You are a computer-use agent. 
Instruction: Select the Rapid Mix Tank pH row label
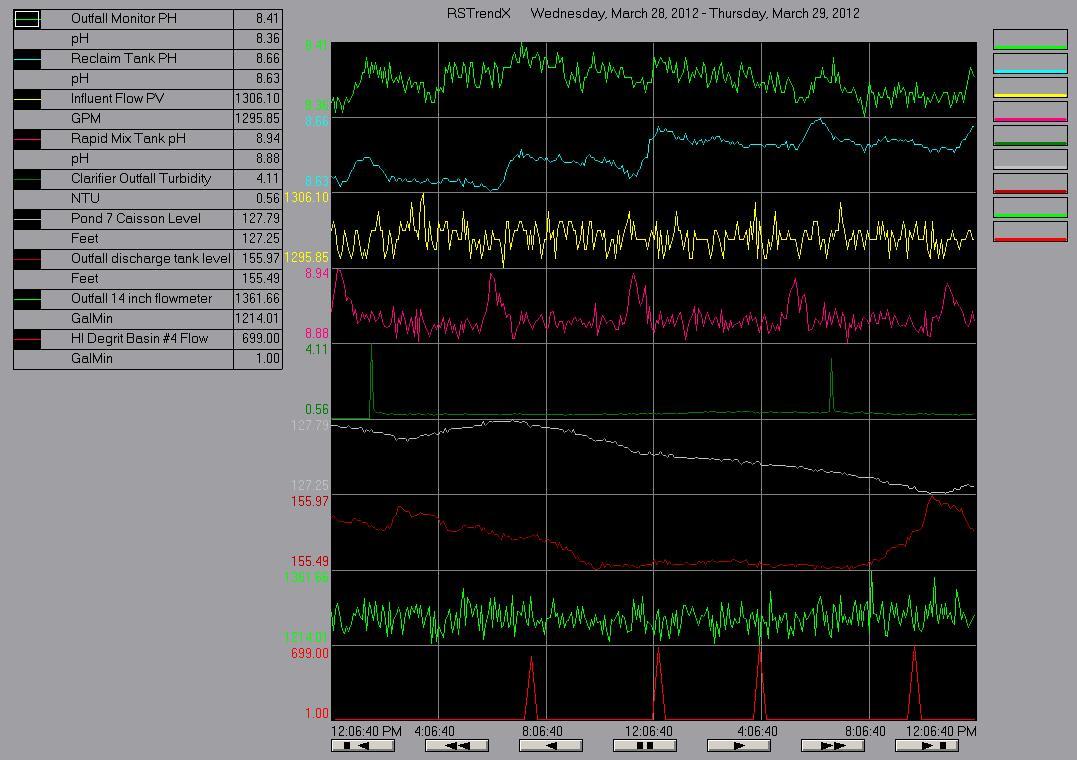click(128, 138)
